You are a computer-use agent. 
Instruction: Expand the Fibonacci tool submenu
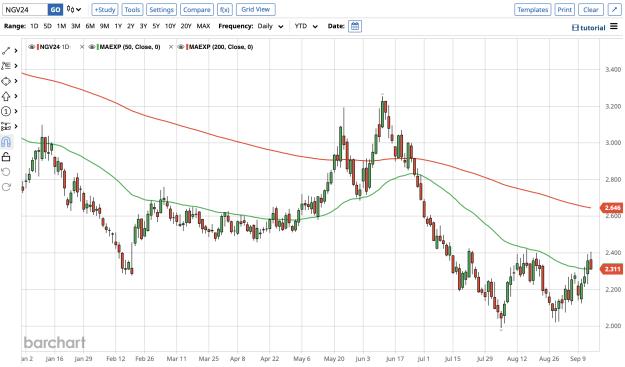(16, 66)
